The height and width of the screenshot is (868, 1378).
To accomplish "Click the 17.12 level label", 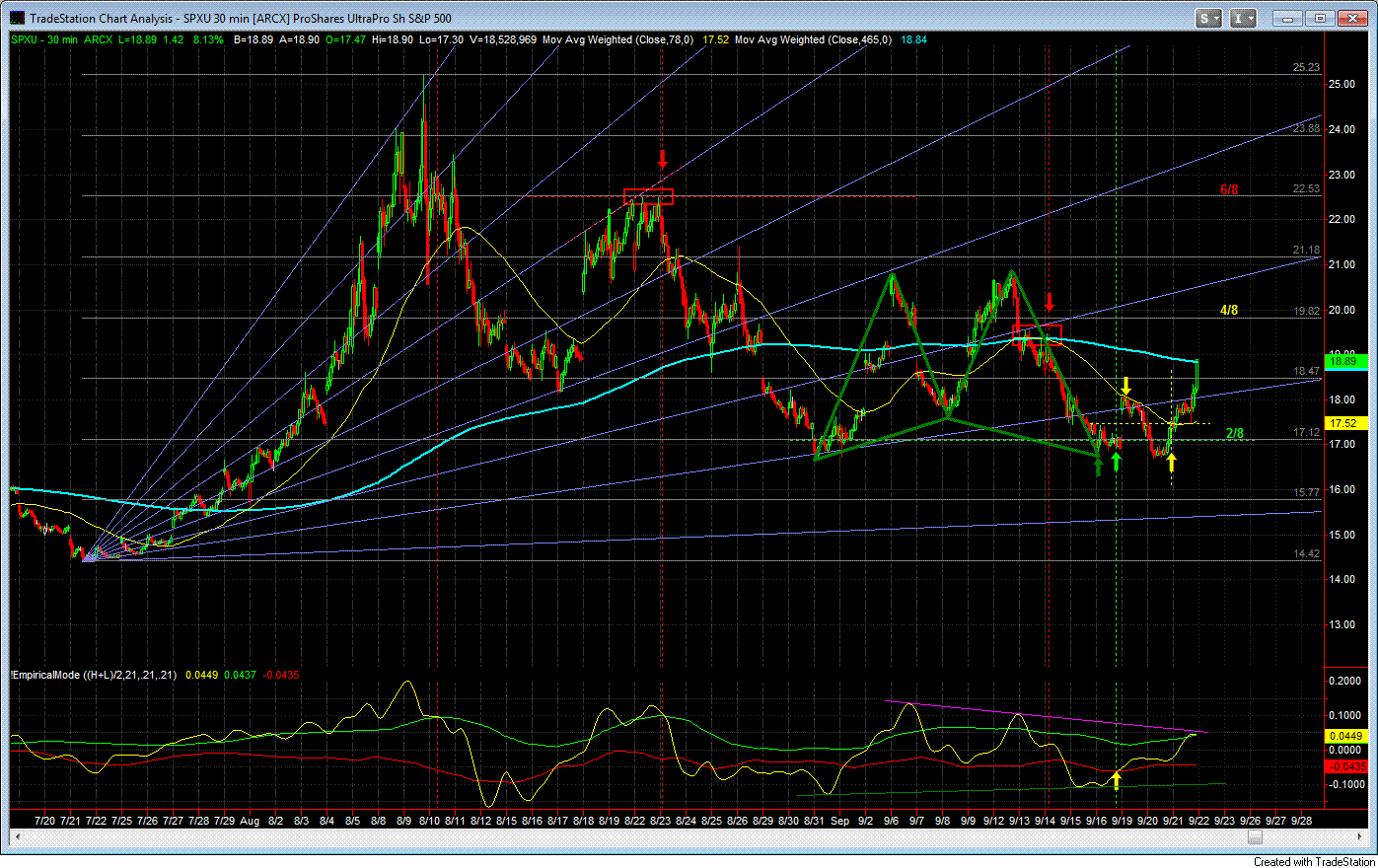I will (1306, 433).
